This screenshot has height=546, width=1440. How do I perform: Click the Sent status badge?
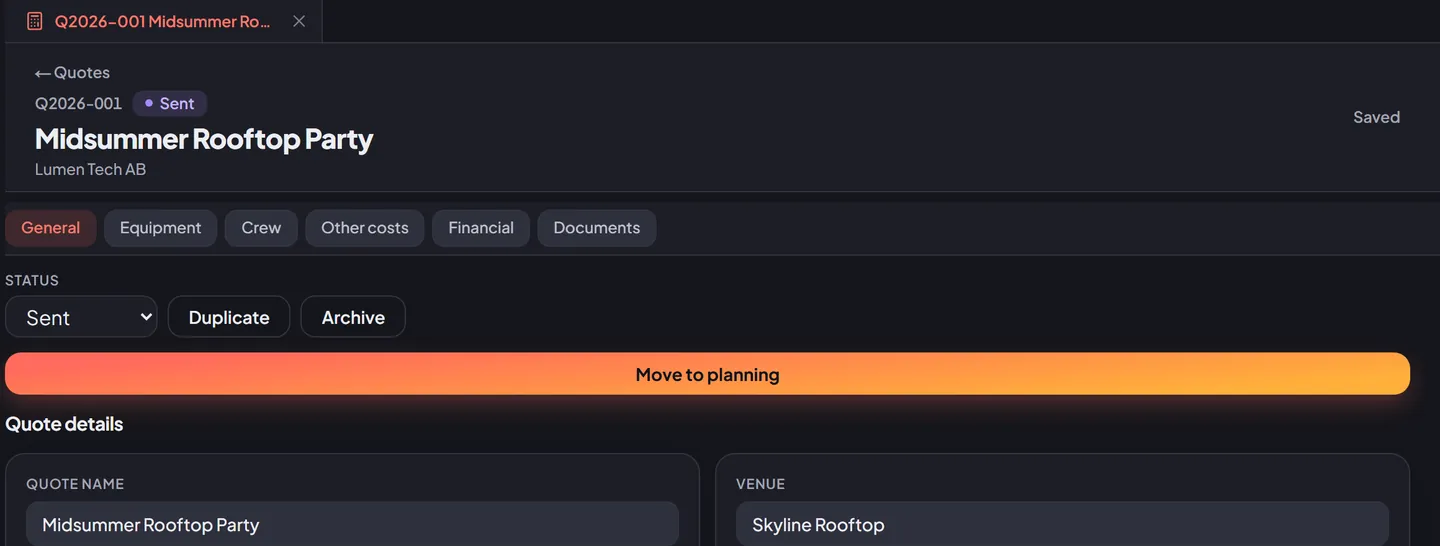click(x=169, y=103)
